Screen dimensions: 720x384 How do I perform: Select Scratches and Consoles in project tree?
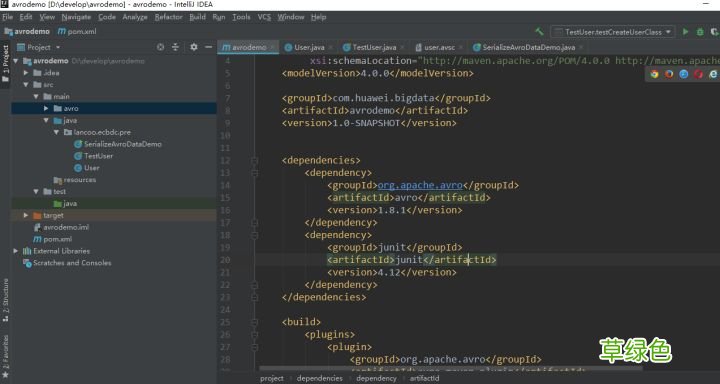pos(68,263)
